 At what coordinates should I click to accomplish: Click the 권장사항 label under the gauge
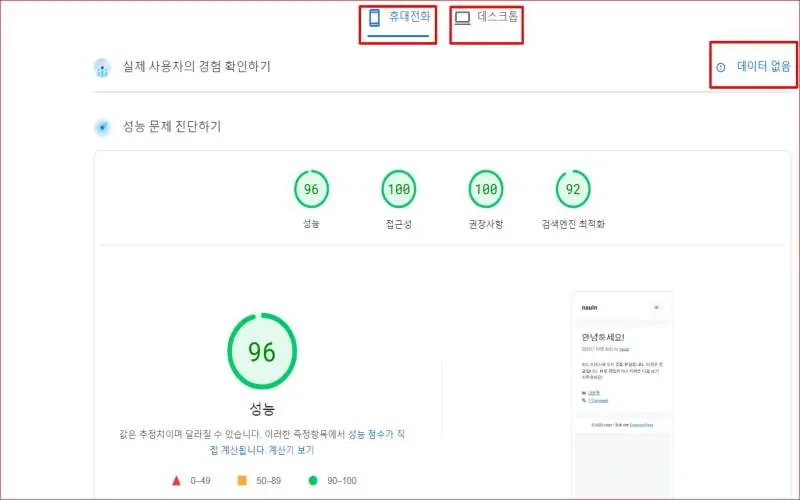[486, 224]
